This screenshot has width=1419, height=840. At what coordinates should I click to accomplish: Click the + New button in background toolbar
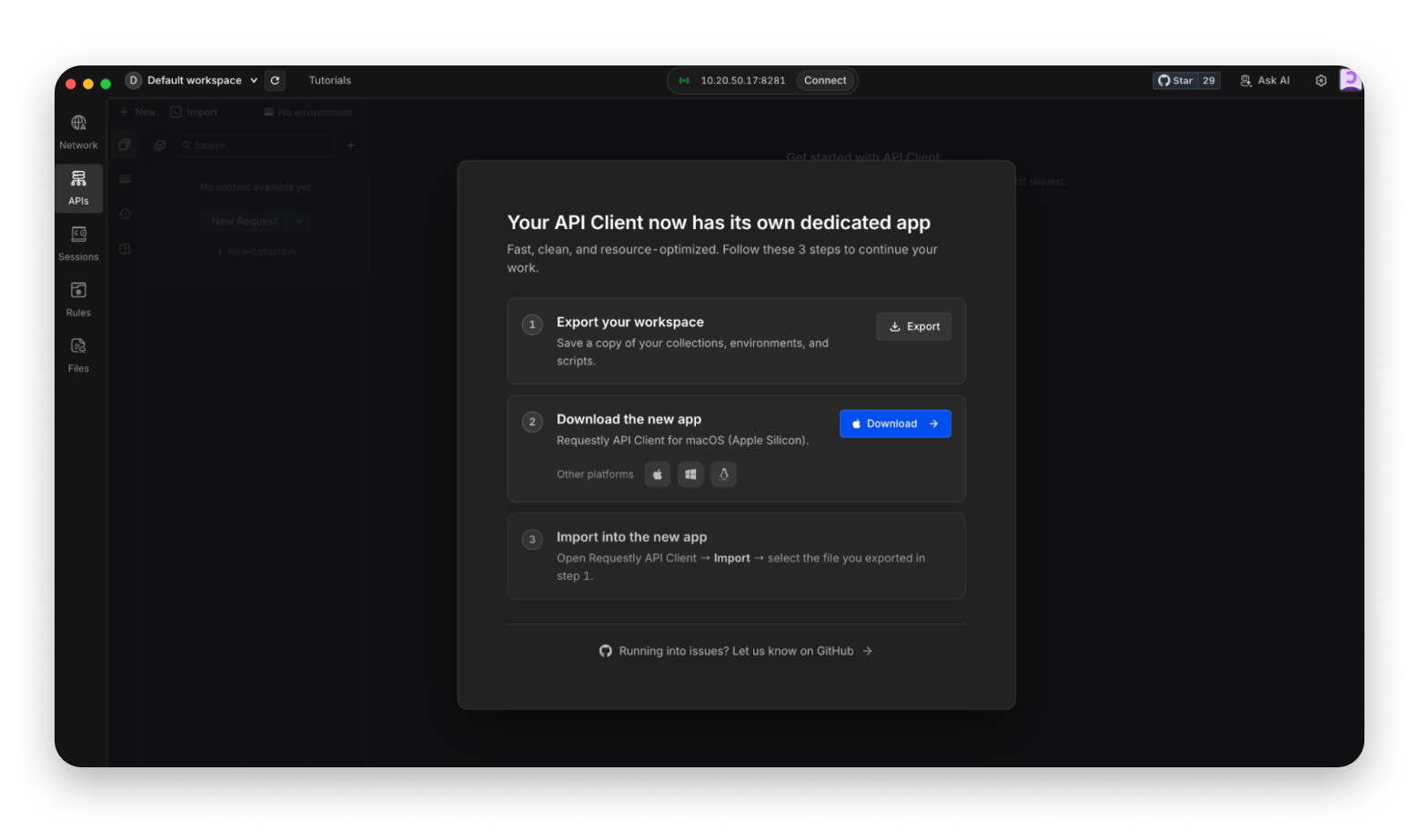pyautogui.click(x=138, y=112)
